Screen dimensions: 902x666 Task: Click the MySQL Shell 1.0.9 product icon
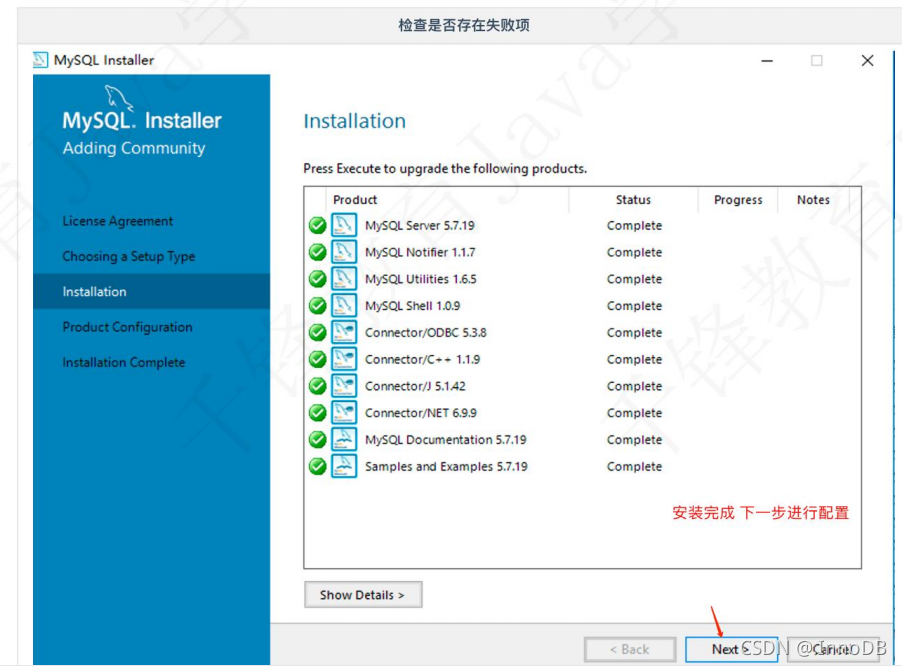[344, 305]
